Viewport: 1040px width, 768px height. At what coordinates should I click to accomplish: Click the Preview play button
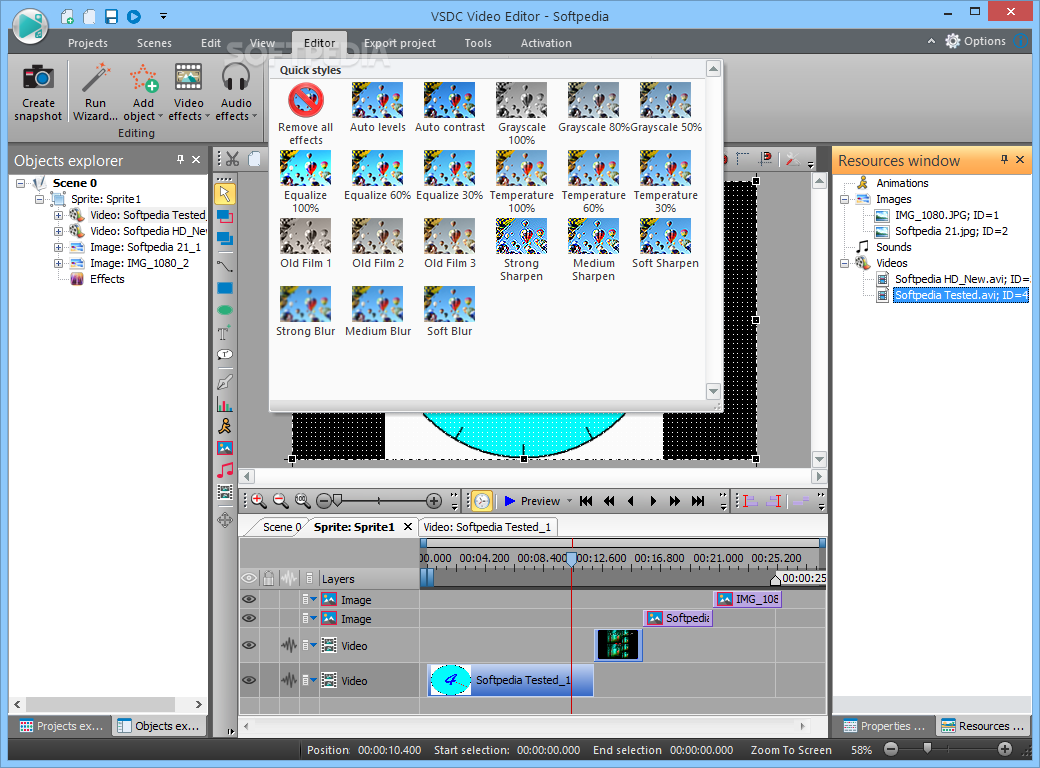[x=532, y=501]
